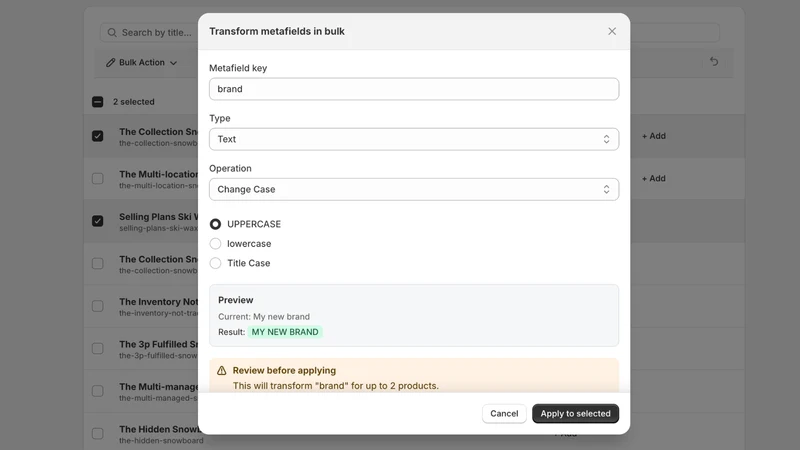The height and width of the screenshot is (450, 800).
Task: Choose the Title Case radio option
Action: tap(215, 263)
